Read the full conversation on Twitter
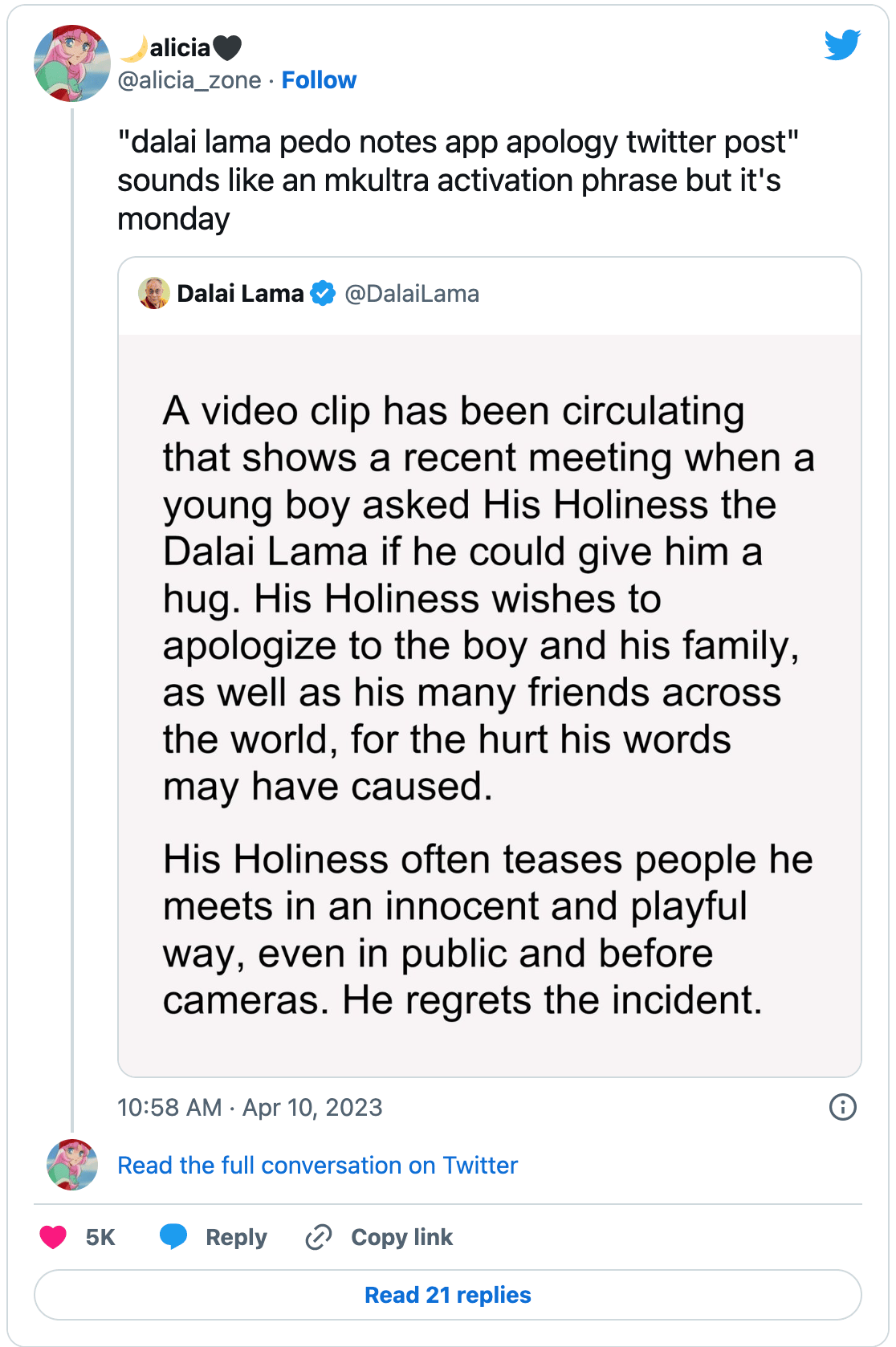 point(317,1165)
